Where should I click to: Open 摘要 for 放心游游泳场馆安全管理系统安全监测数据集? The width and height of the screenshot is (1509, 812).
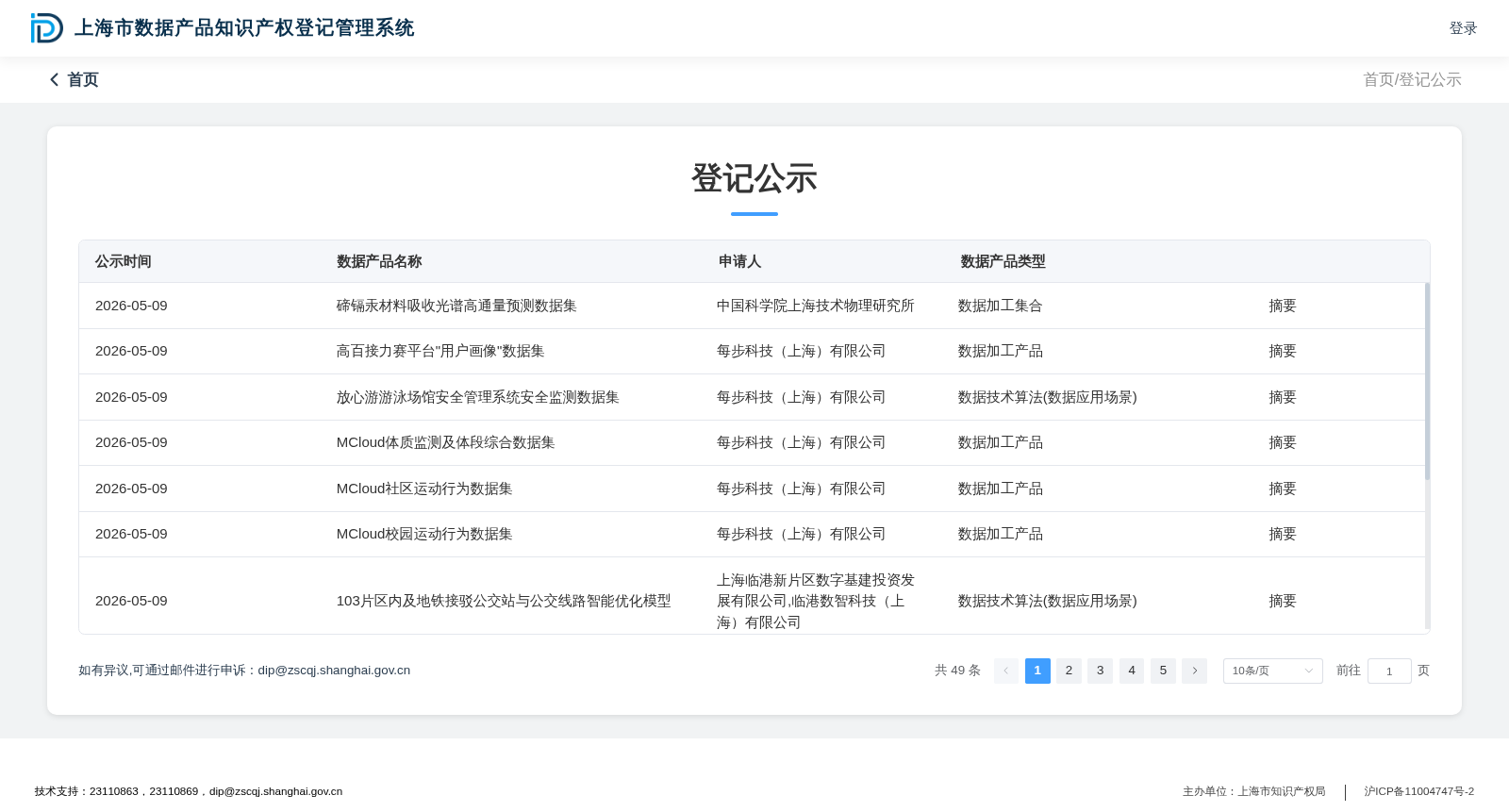tap(1283, 397)
